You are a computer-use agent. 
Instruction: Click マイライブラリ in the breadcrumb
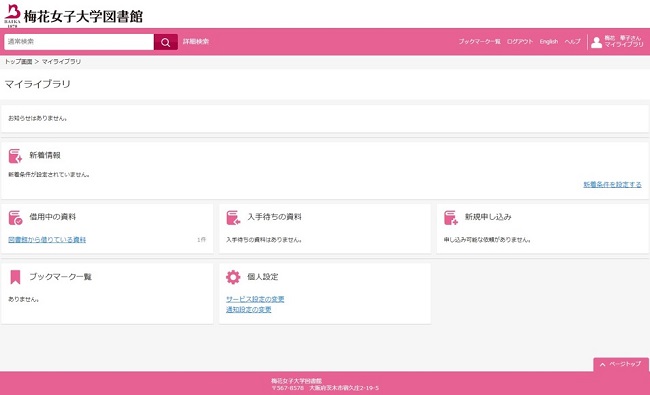[x=61, y=61]
